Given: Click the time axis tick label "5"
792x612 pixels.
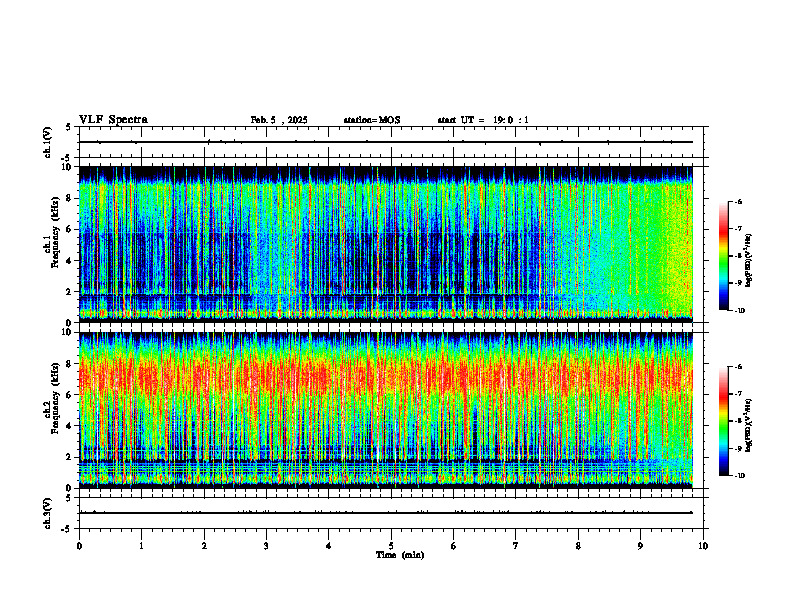Looking at the screenshot, I should (x=391, y=546).
